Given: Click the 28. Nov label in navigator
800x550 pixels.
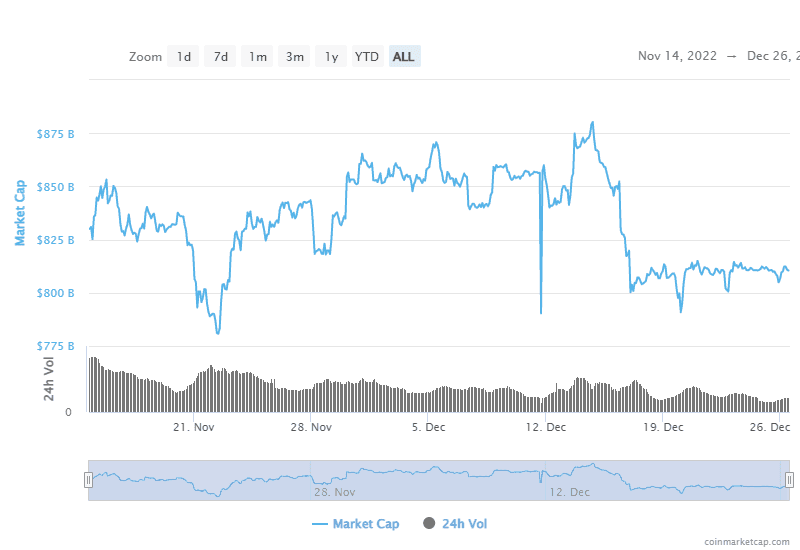Looking at the screenshot, I should [x=336, y=492].
